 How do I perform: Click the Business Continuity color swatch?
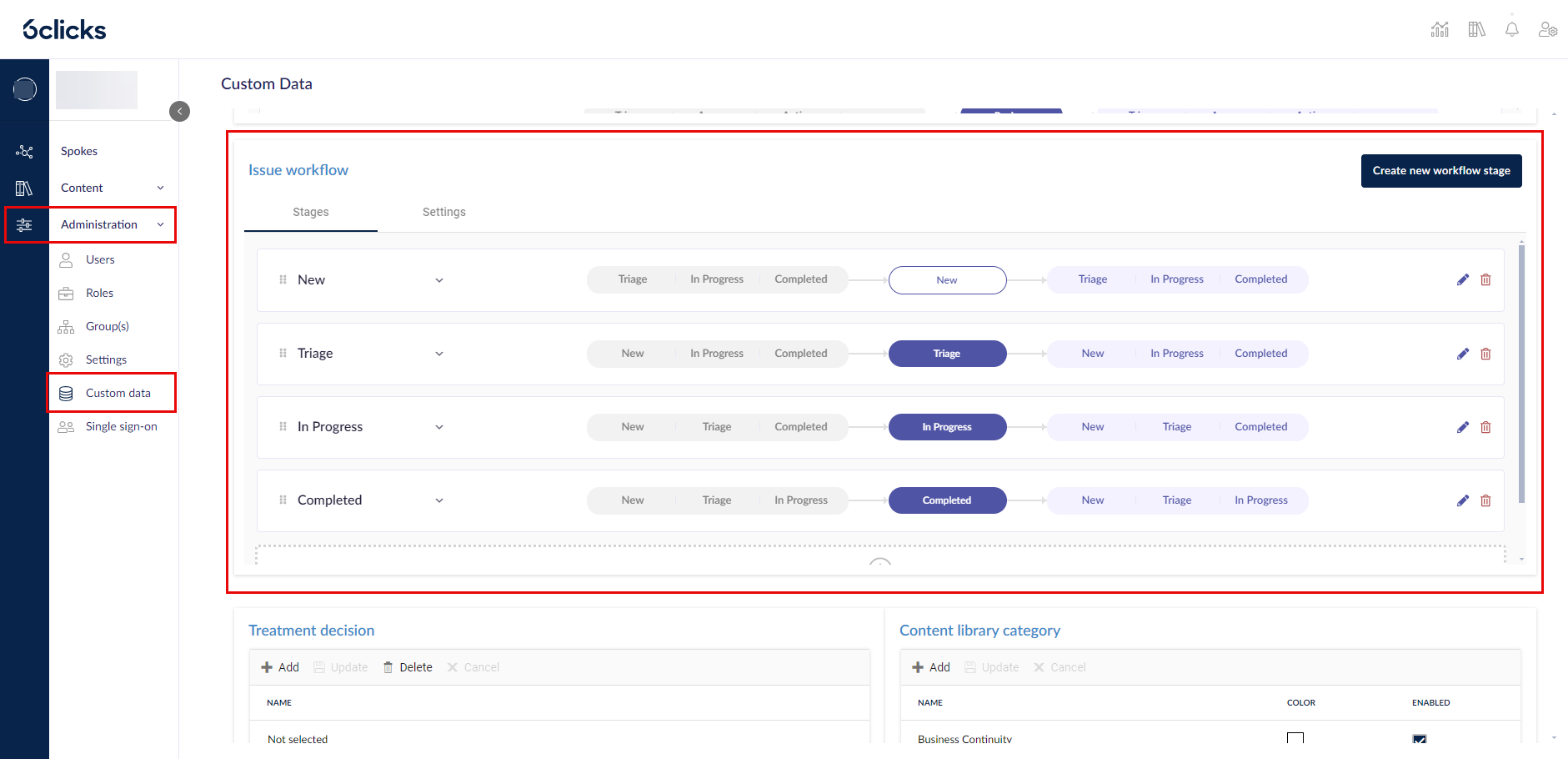pyautogui.click(x=1295, y=739)
